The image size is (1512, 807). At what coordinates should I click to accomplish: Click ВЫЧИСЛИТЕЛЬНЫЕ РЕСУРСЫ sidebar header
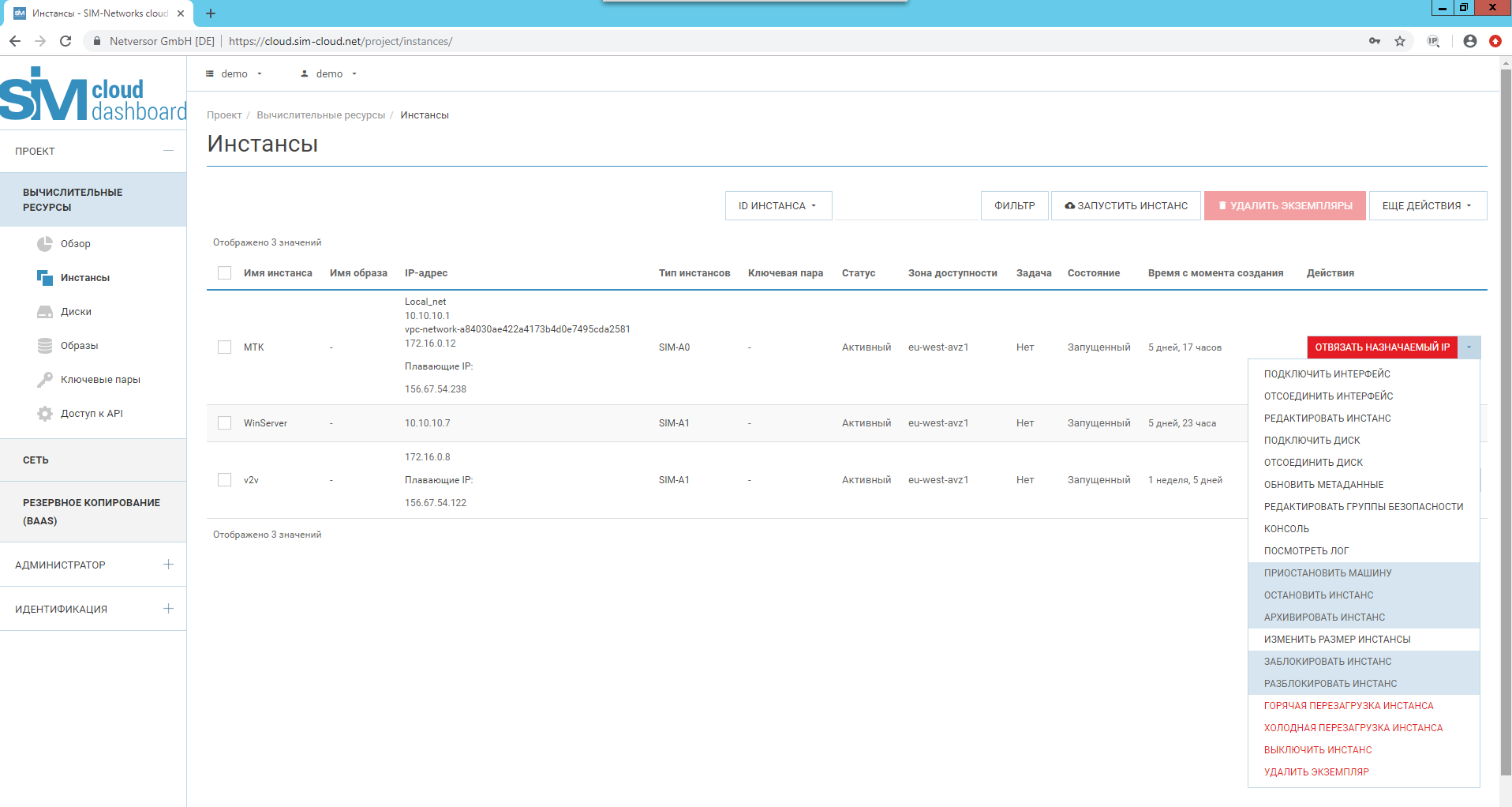[x=93, y=200]
